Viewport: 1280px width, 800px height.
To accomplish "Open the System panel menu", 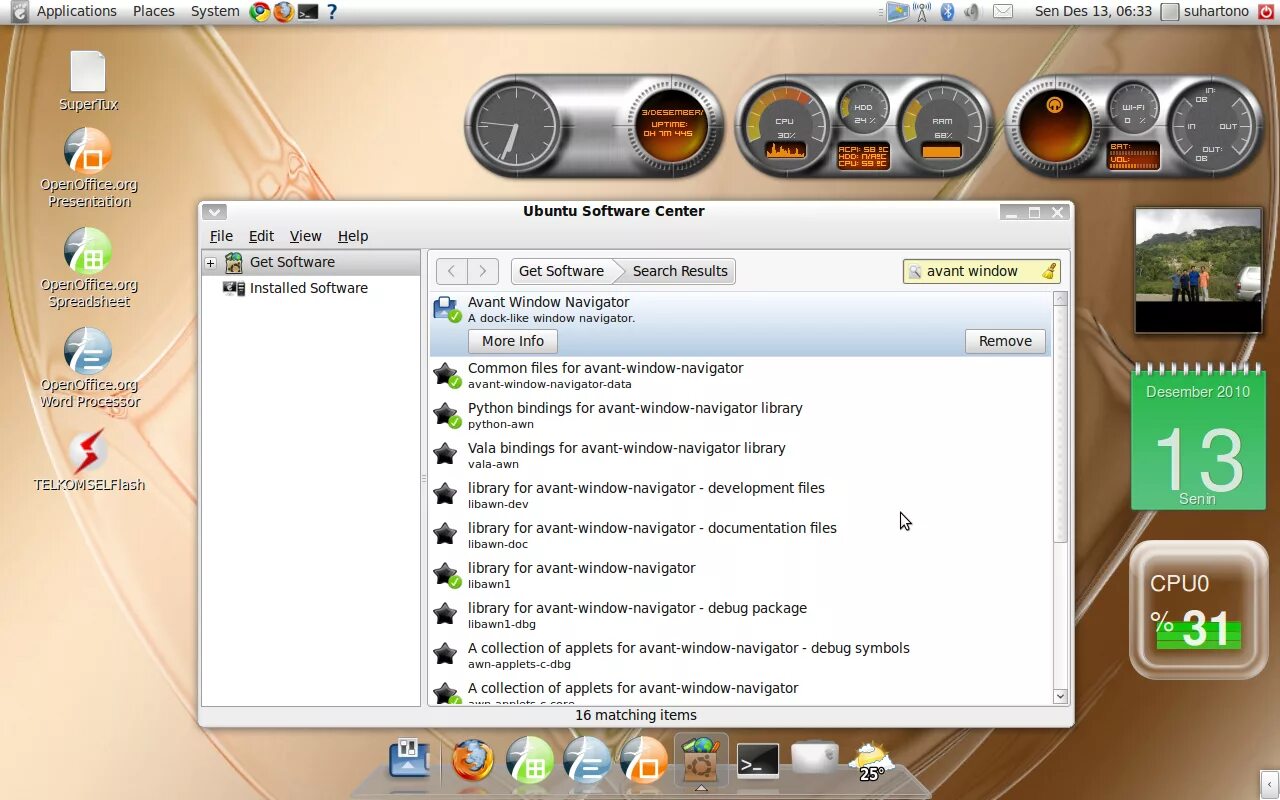I will pos(215,11).
